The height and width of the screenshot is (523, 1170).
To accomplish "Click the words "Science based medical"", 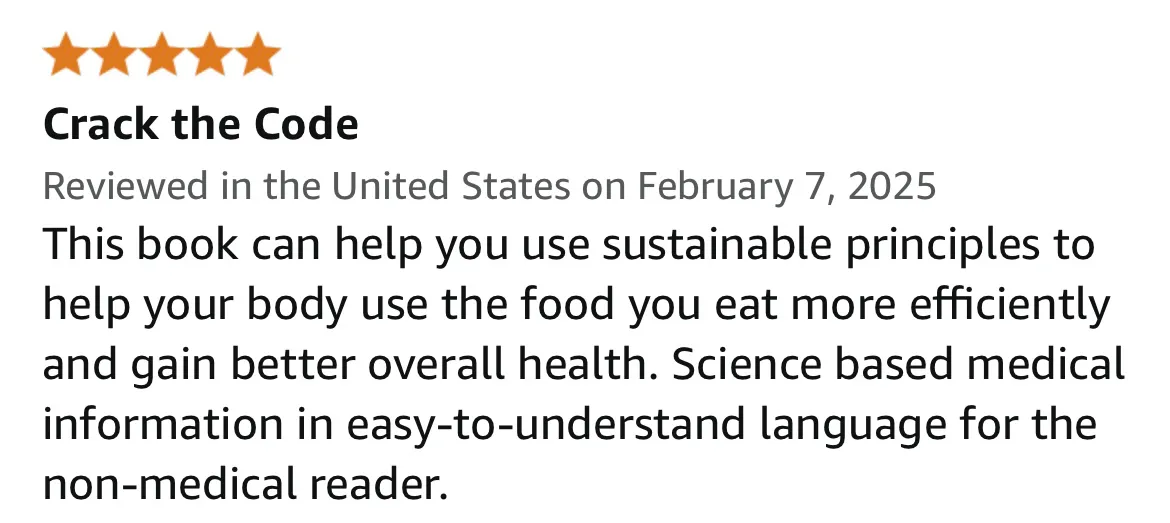I will tap(898, 364).
